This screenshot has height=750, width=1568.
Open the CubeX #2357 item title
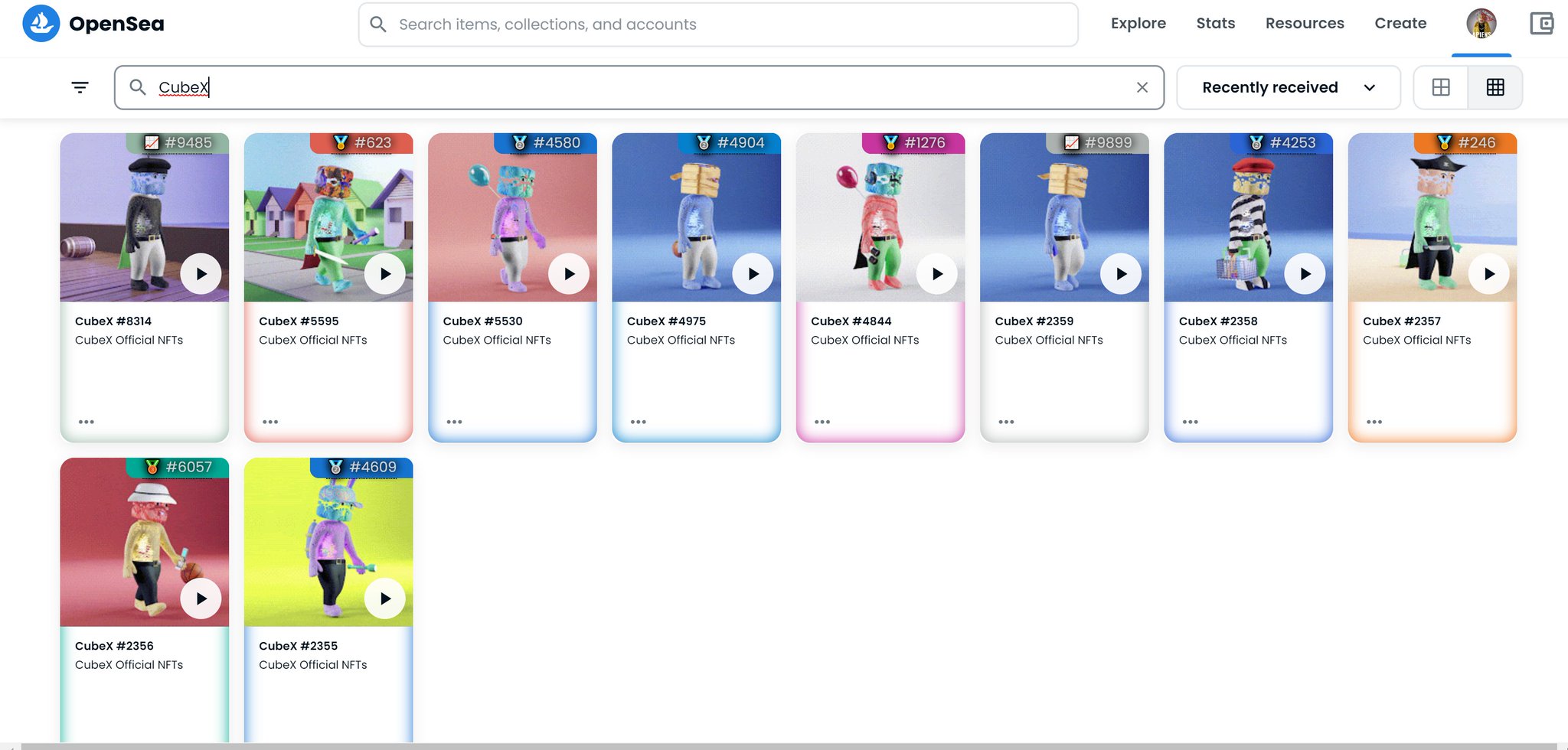click(x=1402, y=321)
